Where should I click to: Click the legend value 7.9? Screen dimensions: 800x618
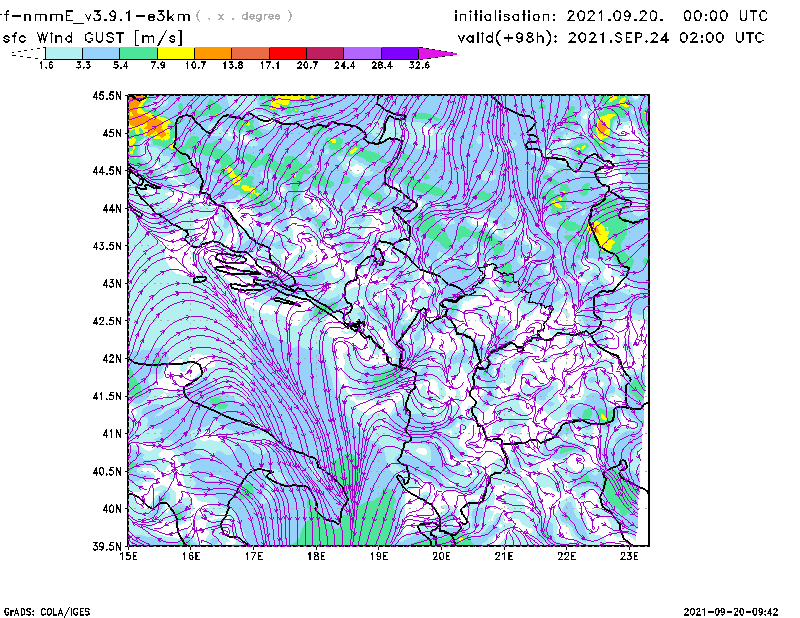pyautogui.click(x=158, y=65)
